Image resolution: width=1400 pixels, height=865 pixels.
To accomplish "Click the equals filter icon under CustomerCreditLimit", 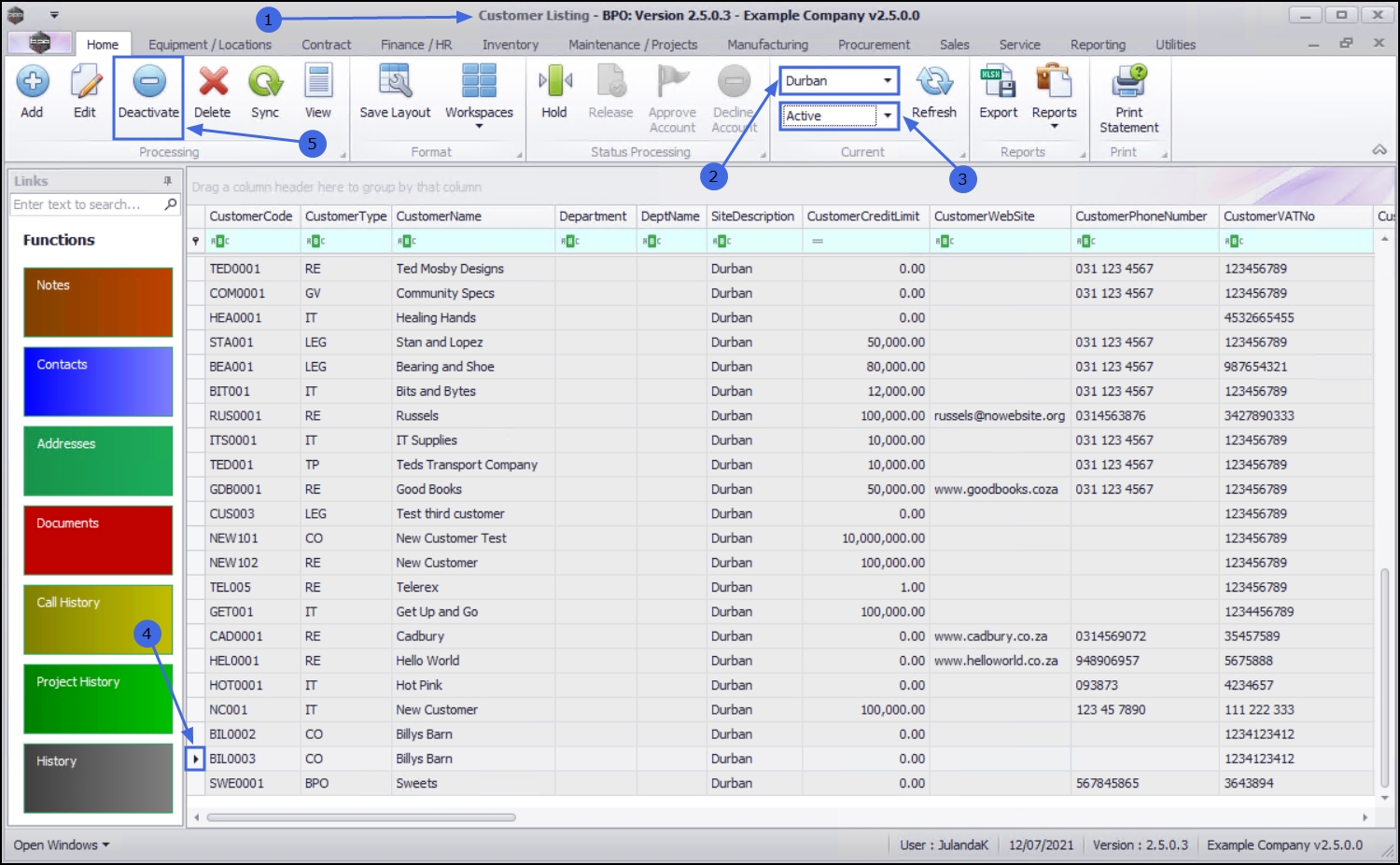I will tap(818, 242).
